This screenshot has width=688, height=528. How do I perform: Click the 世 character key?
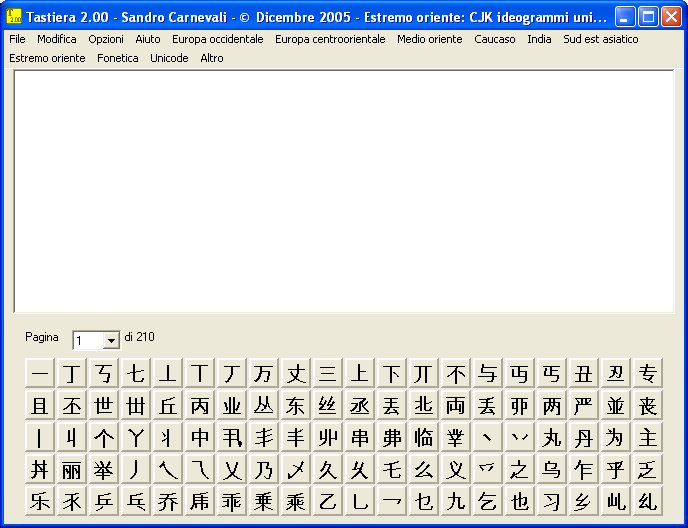pos(104,405)
